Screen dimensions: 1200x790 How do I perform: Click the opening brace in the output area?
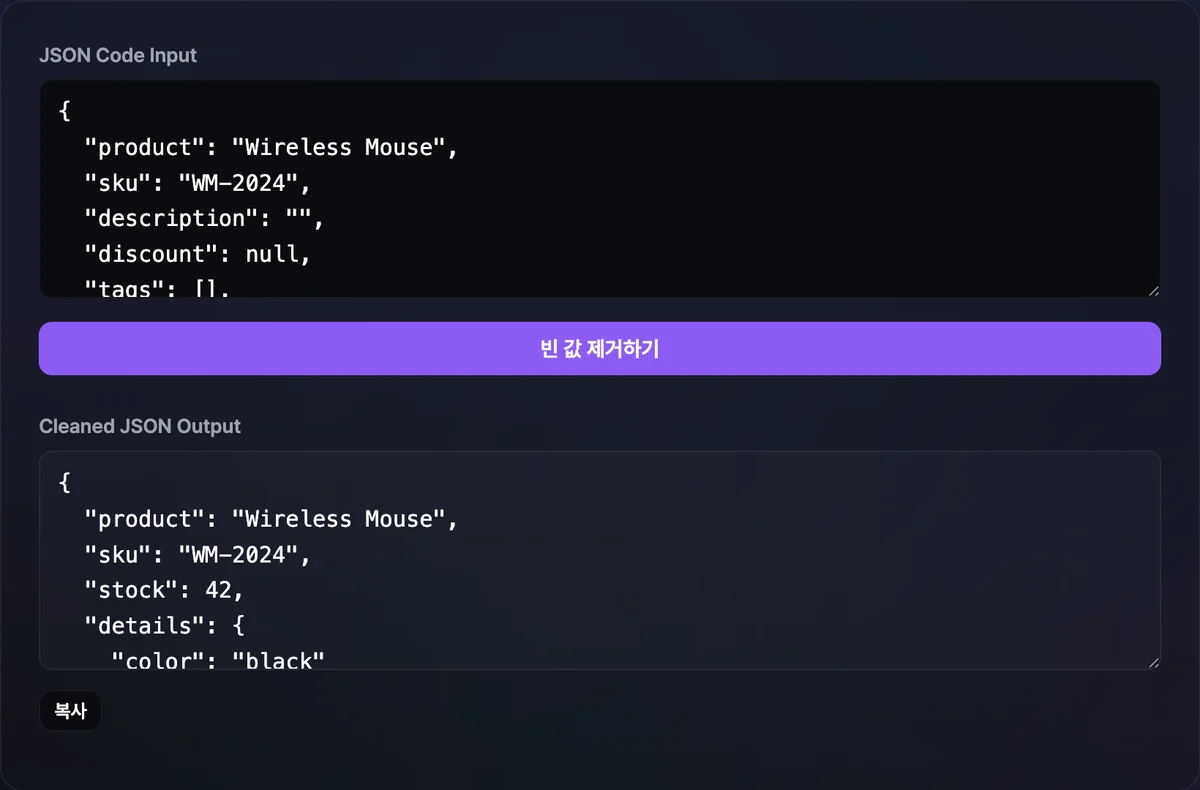(x=65, y=482)
